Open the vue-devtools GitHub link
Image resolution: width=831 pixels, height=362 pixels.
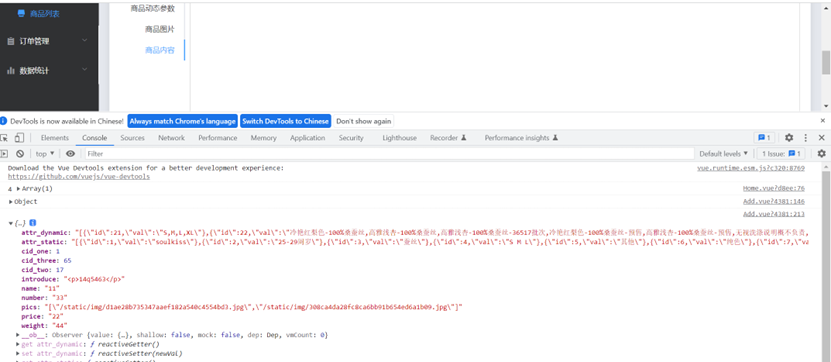79,176
